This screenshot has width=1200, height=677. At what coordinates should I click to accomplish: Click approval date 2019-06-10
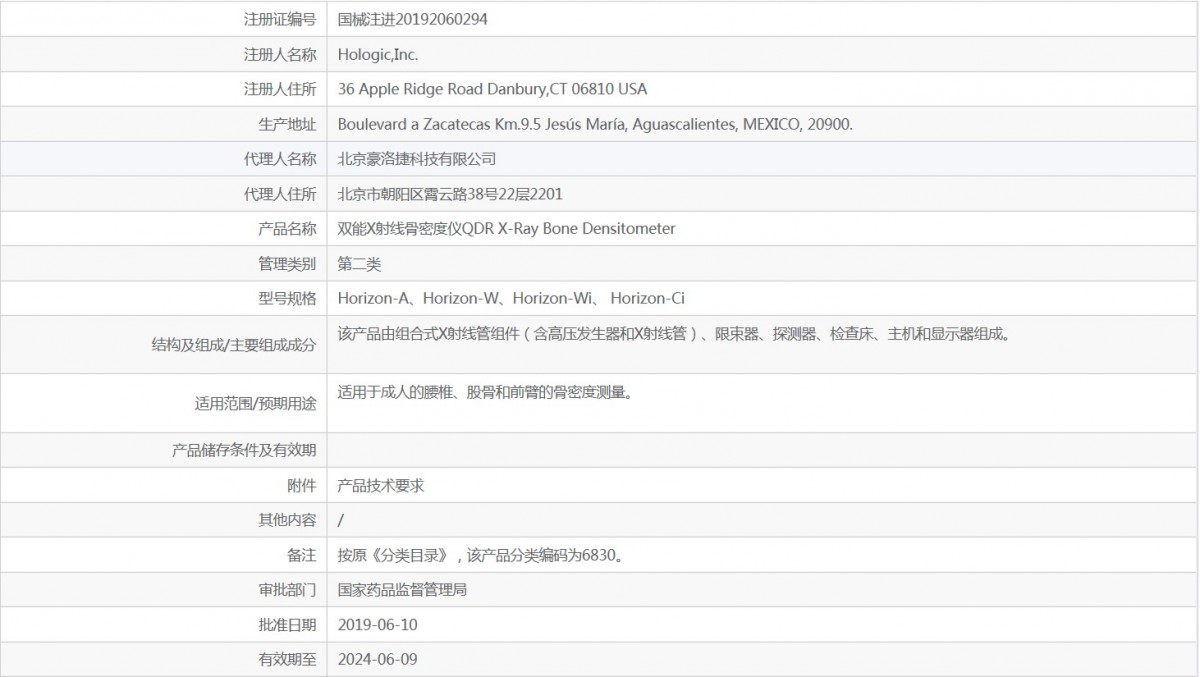point(377,625)
